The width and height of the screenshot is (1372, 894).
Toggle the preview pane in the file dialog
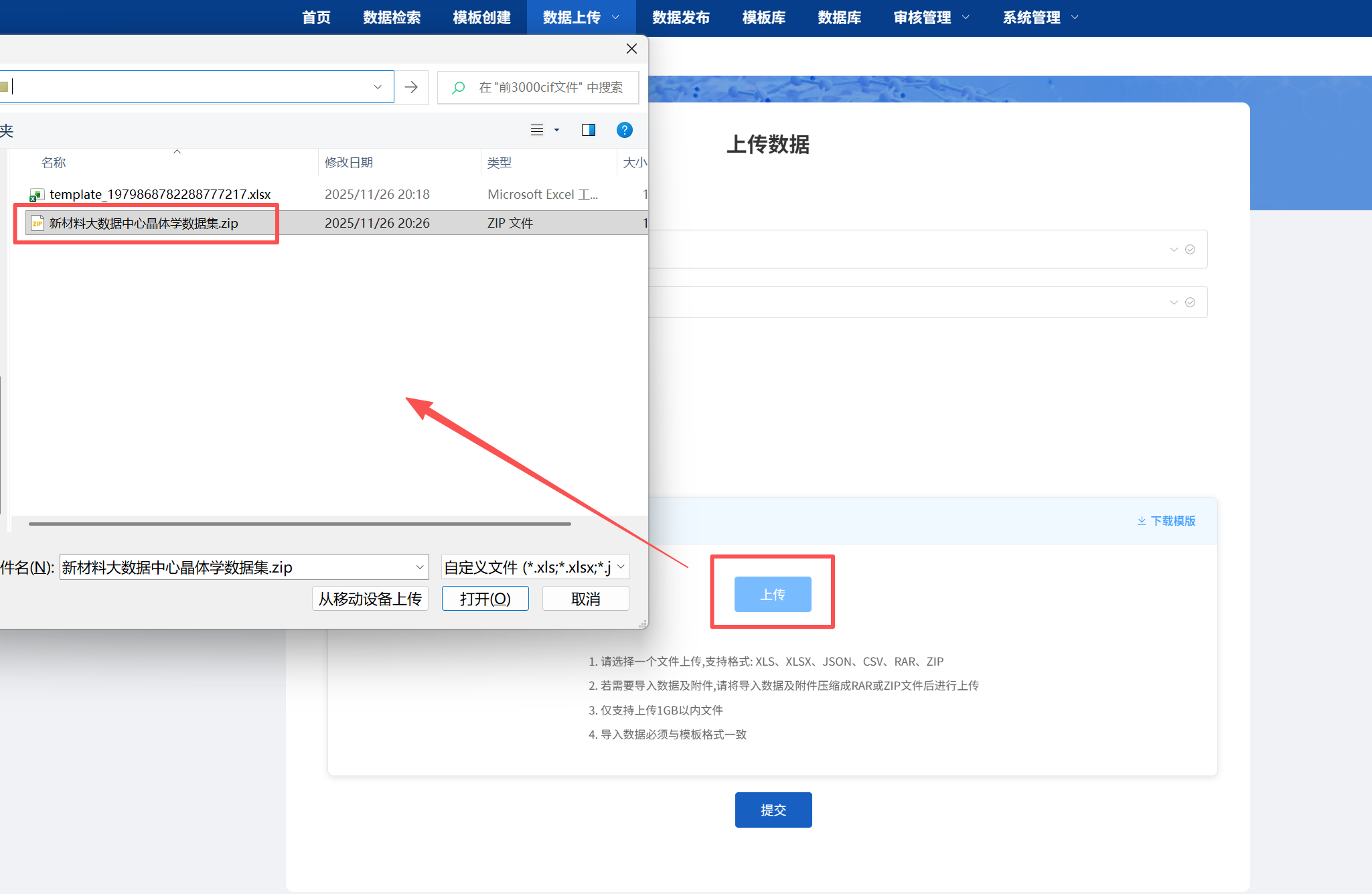point(587,129)
